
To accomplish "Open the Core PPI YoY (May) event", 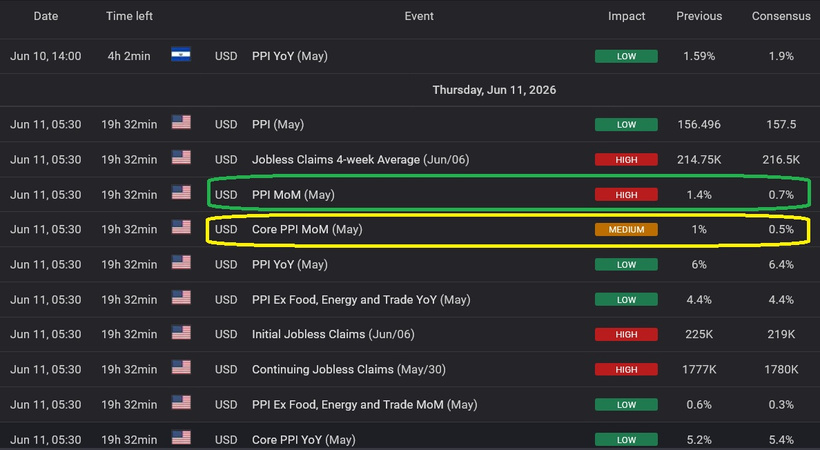I will (x=304, y=440).
